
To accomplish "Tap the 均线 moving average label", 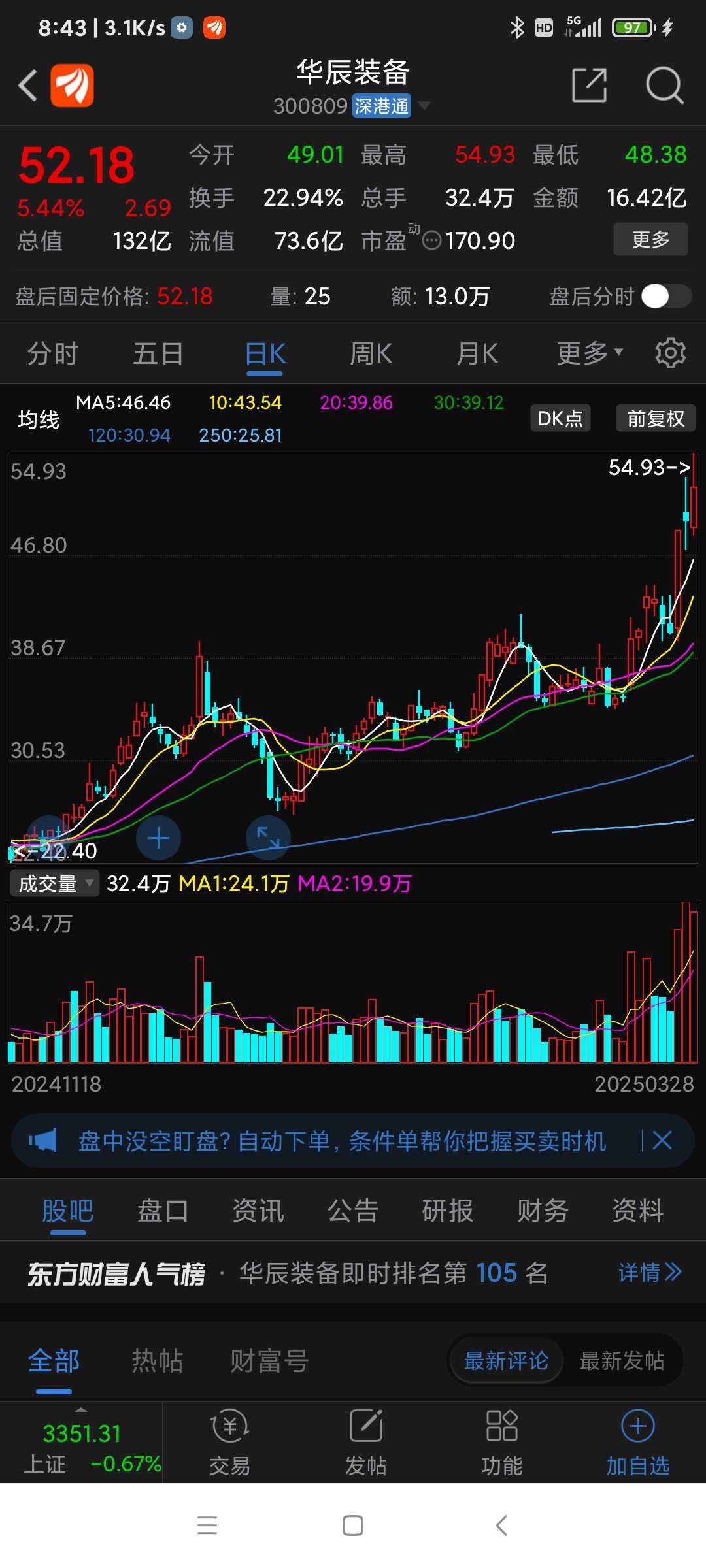I will (x=39, y=419).
